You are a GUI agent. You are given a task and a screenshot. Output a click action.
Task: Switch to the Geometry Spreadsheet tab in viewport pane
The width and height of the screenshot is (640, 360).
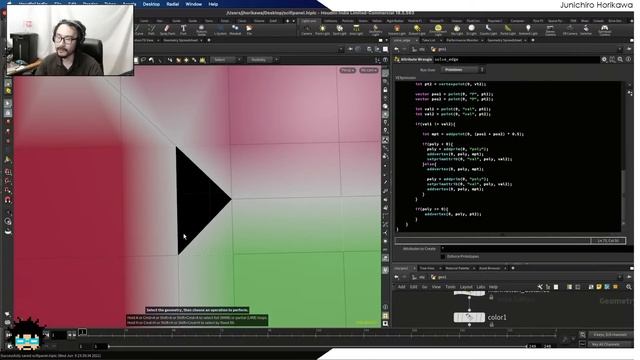click(x=180, y=40)
